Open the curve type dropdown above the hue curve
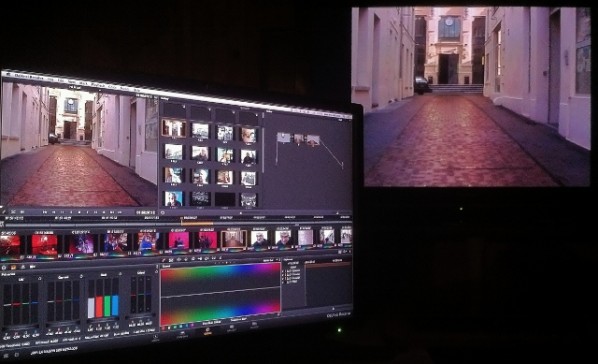This screenshot has width=598, height=364. tap(269, 260)
